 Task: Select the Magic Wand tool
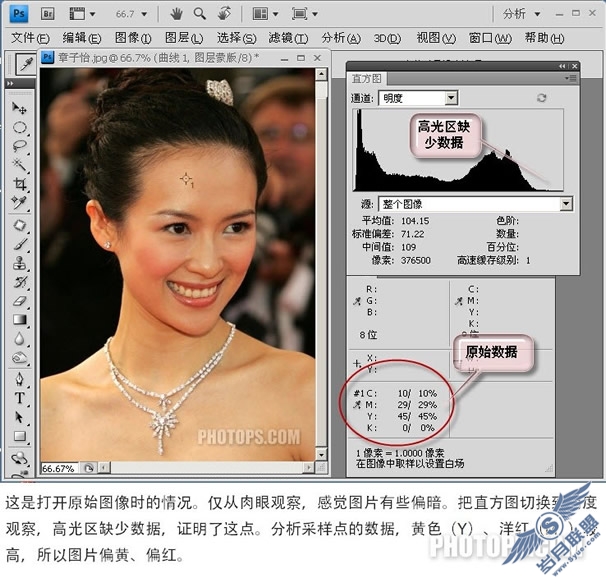(19, 165)
